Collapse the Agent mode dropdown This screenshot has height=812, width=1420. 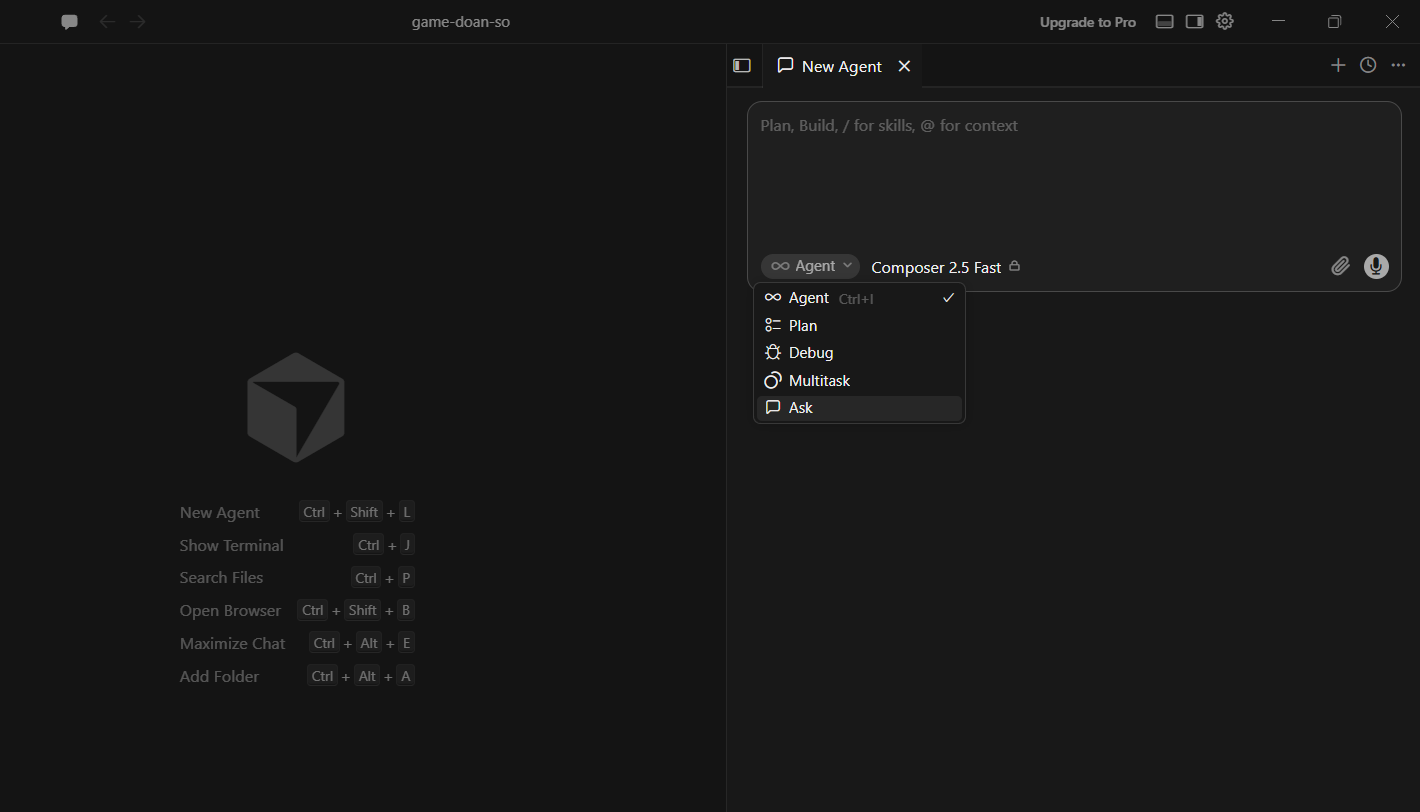pos(810,266)
